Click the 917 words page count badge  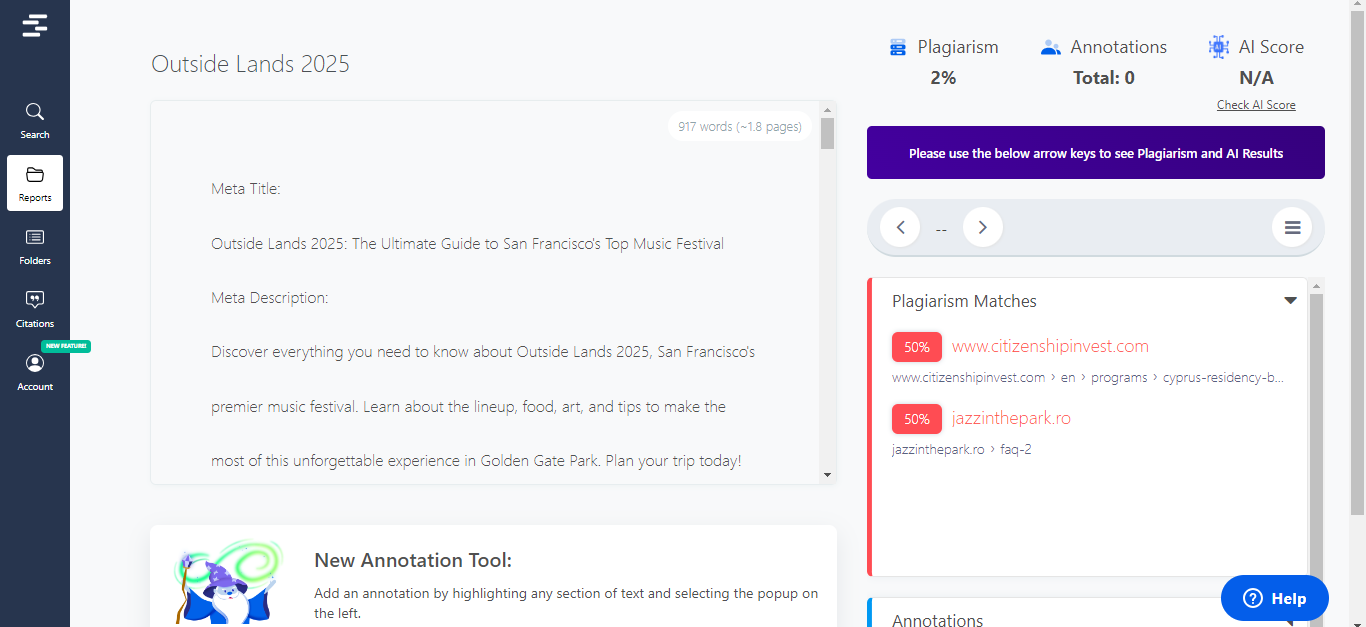(740, 127)
